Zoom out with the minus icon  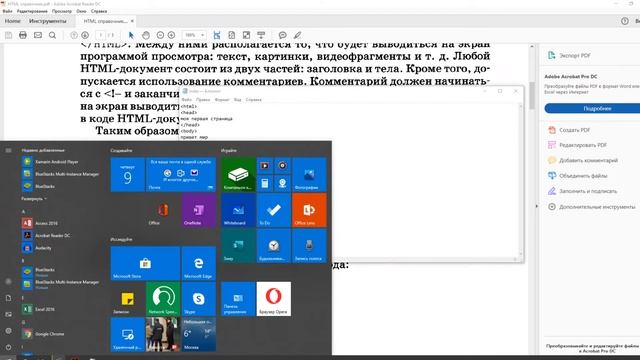(x=160, y=35)
